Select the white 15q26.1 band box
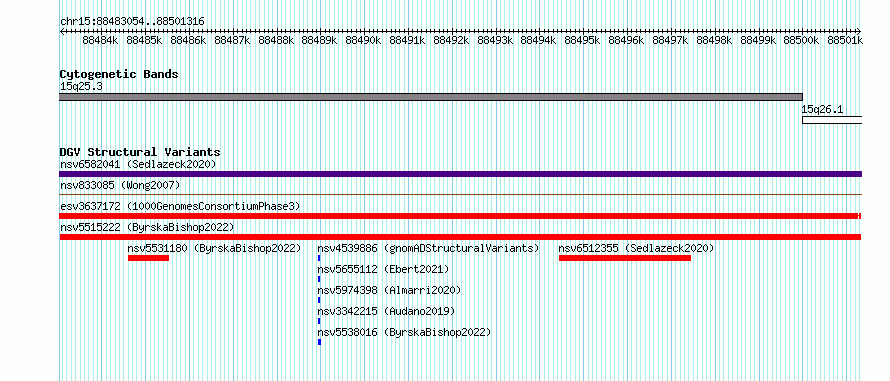The image size is (890, 381). 832,120
